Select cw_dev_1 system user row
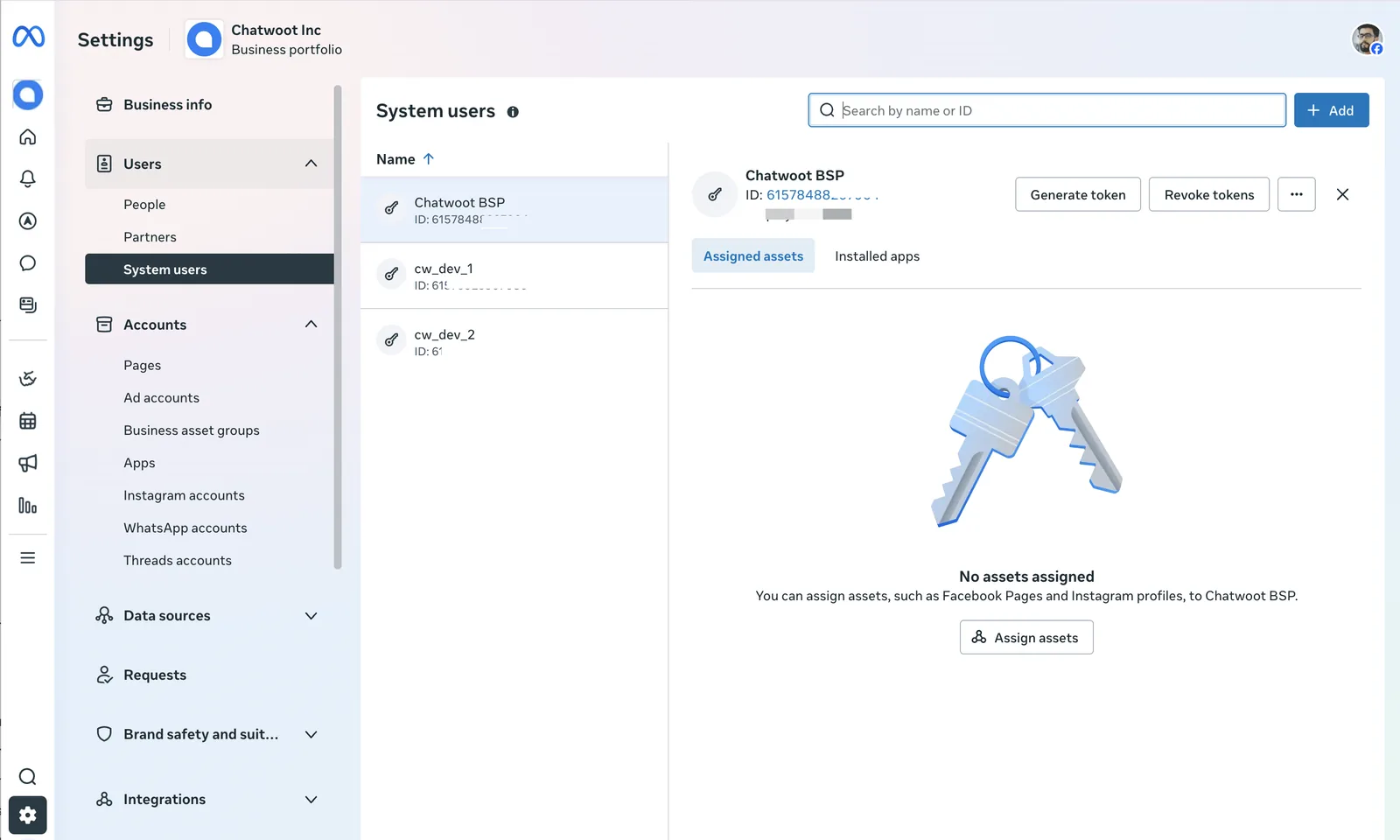Viewport: 1400px width, 840px height. click(x=514, y=276)
